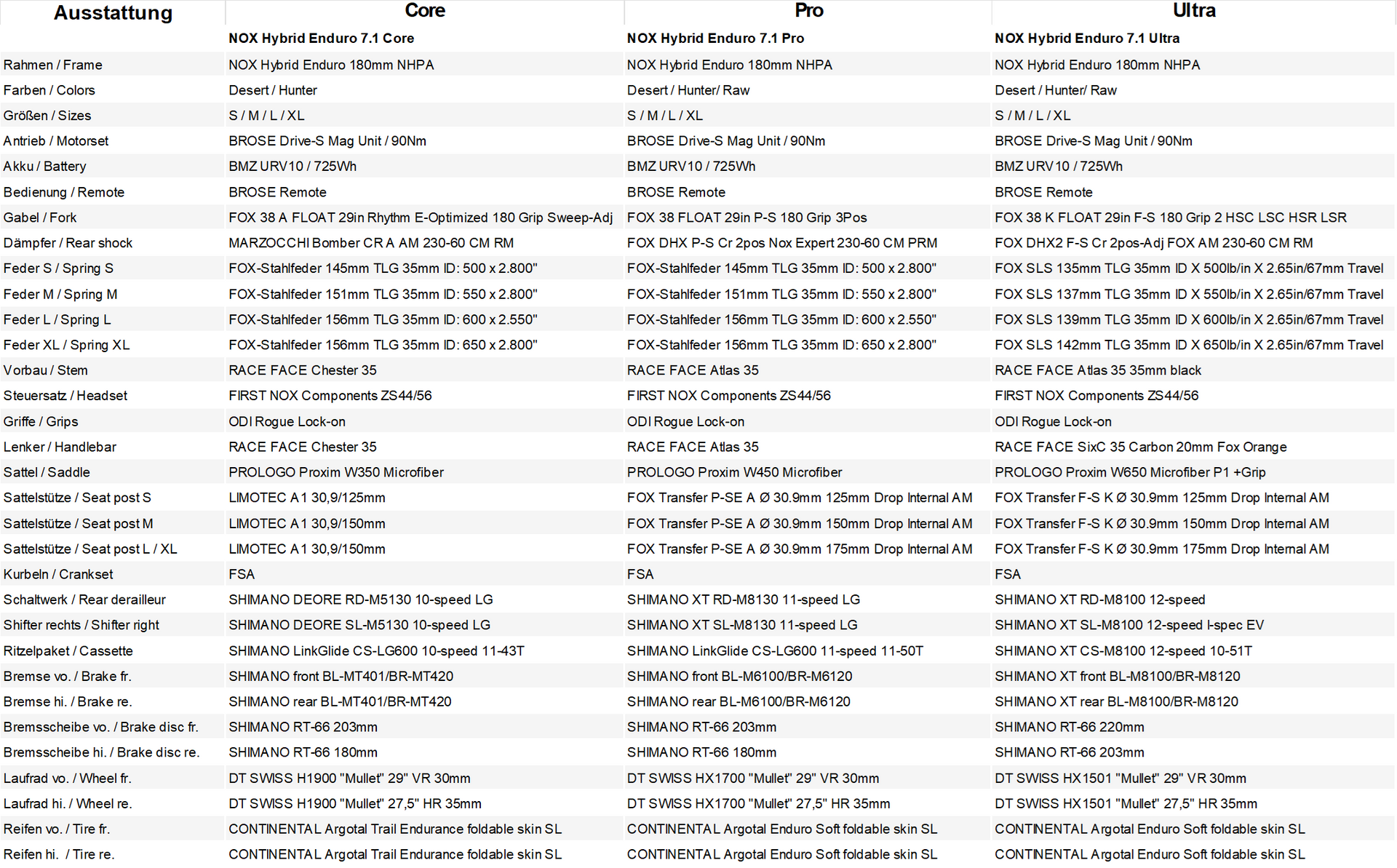Click FOX 38 FLOAT 29in P-S fork cell
This screenshot has height=868, width=1397.
tap(747, 218)
